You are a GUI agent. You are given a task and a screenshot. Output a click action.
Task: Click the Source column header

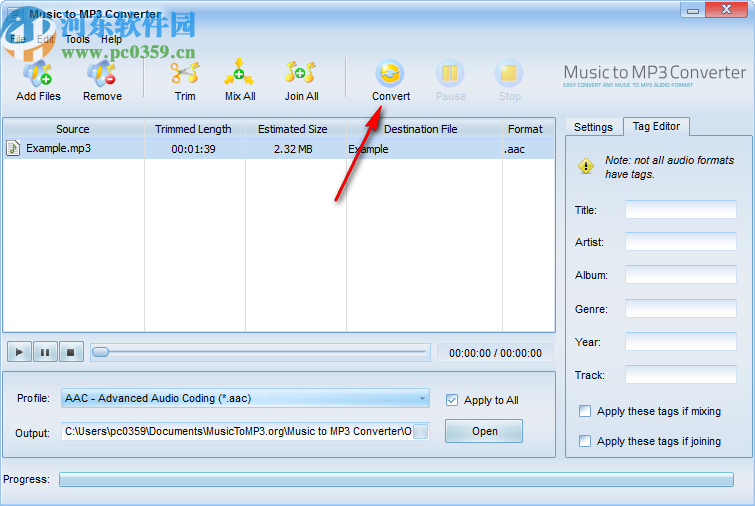click(74, 129)
